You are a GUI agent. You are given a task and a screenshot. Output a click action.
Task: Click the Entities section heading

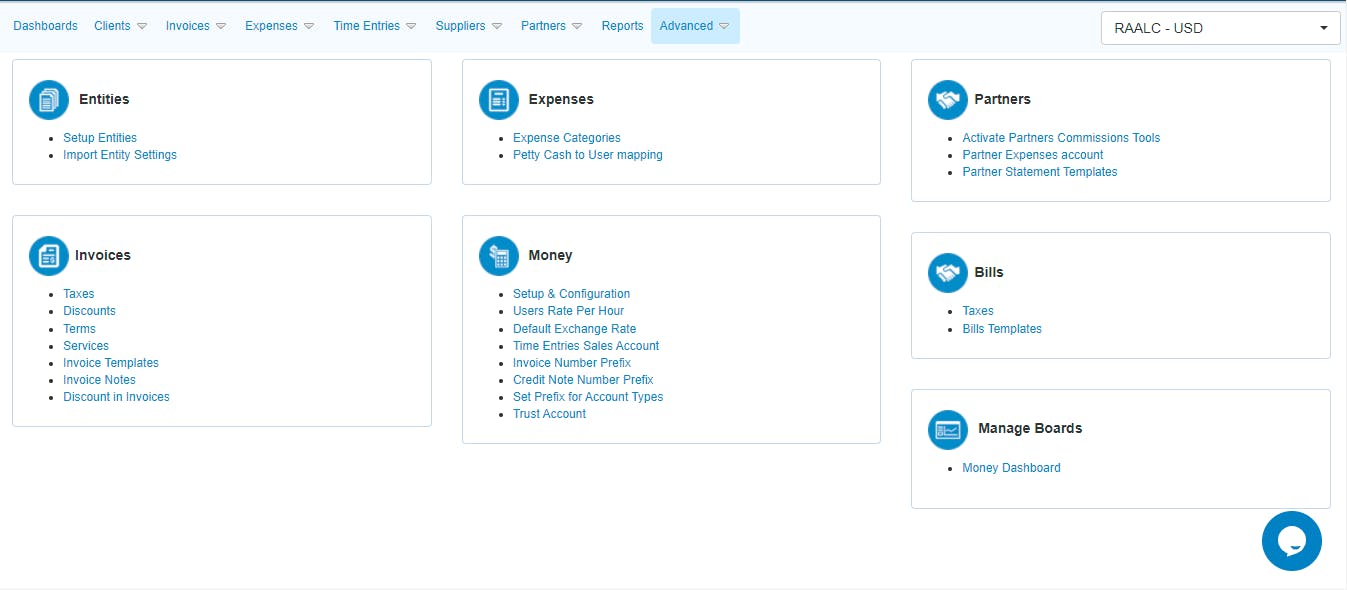(104, 99)
